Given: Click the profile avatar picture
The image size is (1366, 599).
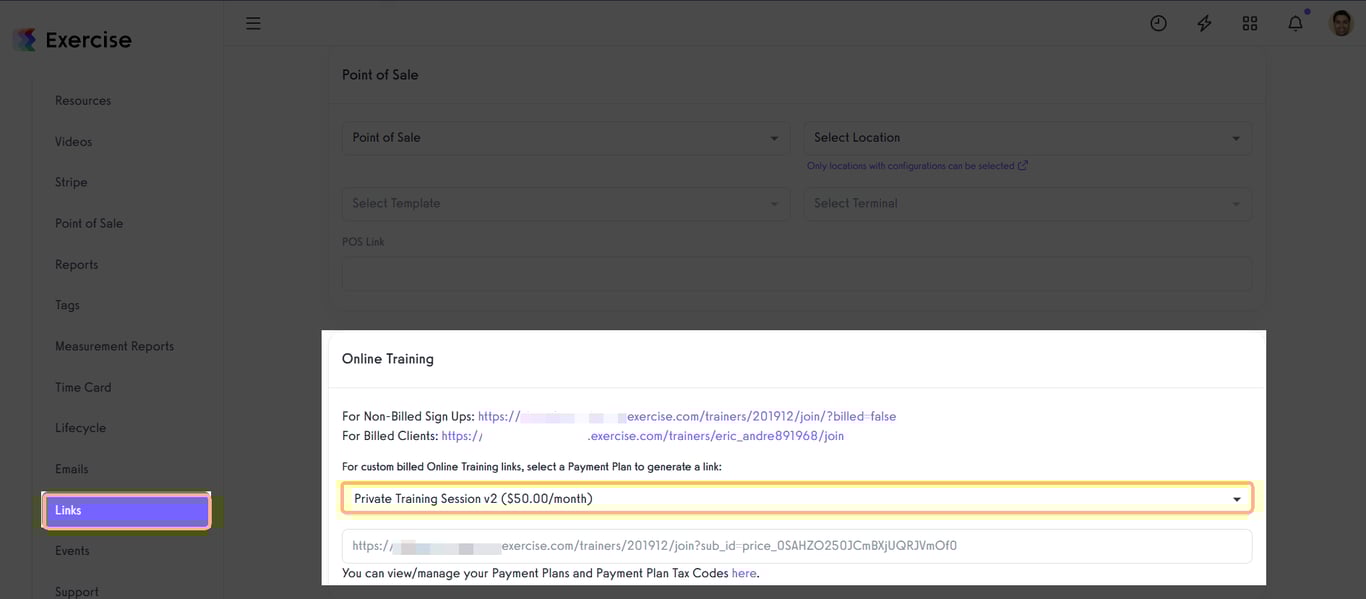Looking at the screenshot, I should pyautogui.click(x=1340, y=22).
